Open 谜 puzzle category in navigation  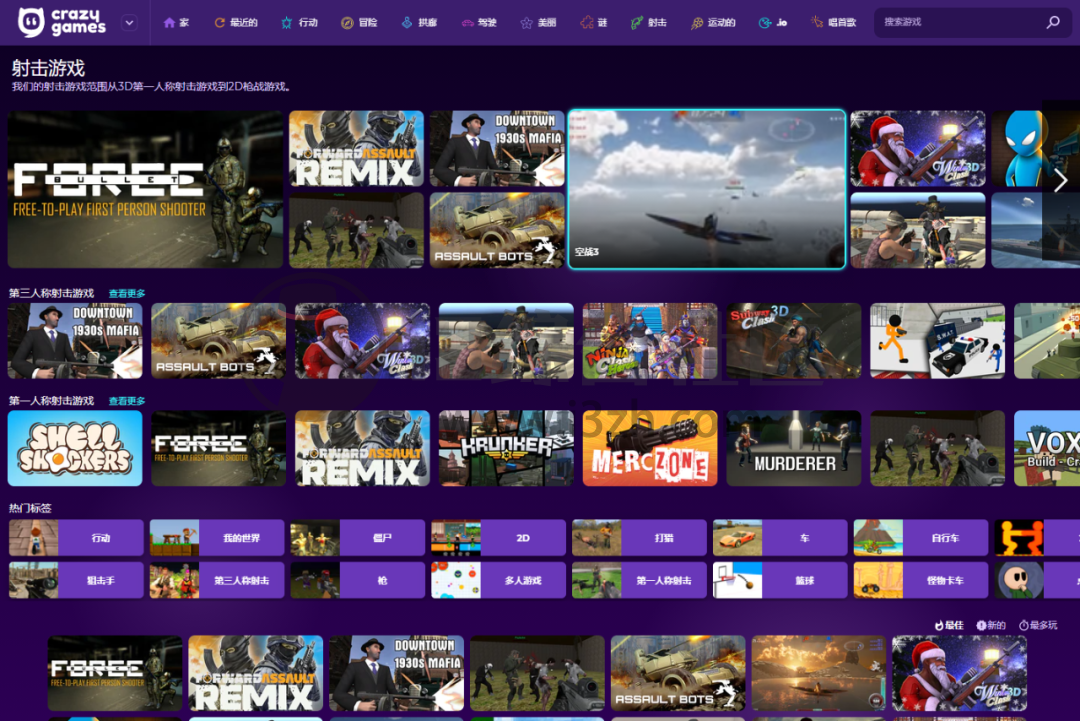pyautogui.click(x=594, y=23)
